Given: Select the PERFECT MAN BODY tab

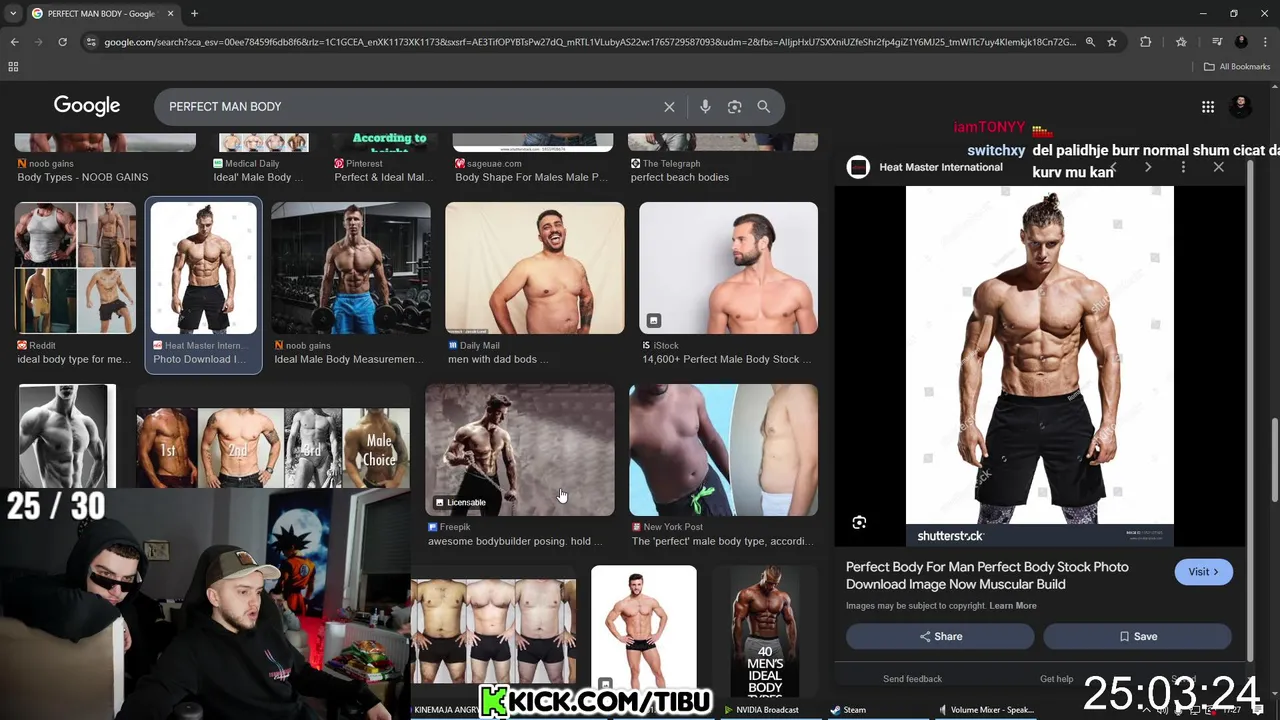Looking at the screenshot, I should pos(100,14).
